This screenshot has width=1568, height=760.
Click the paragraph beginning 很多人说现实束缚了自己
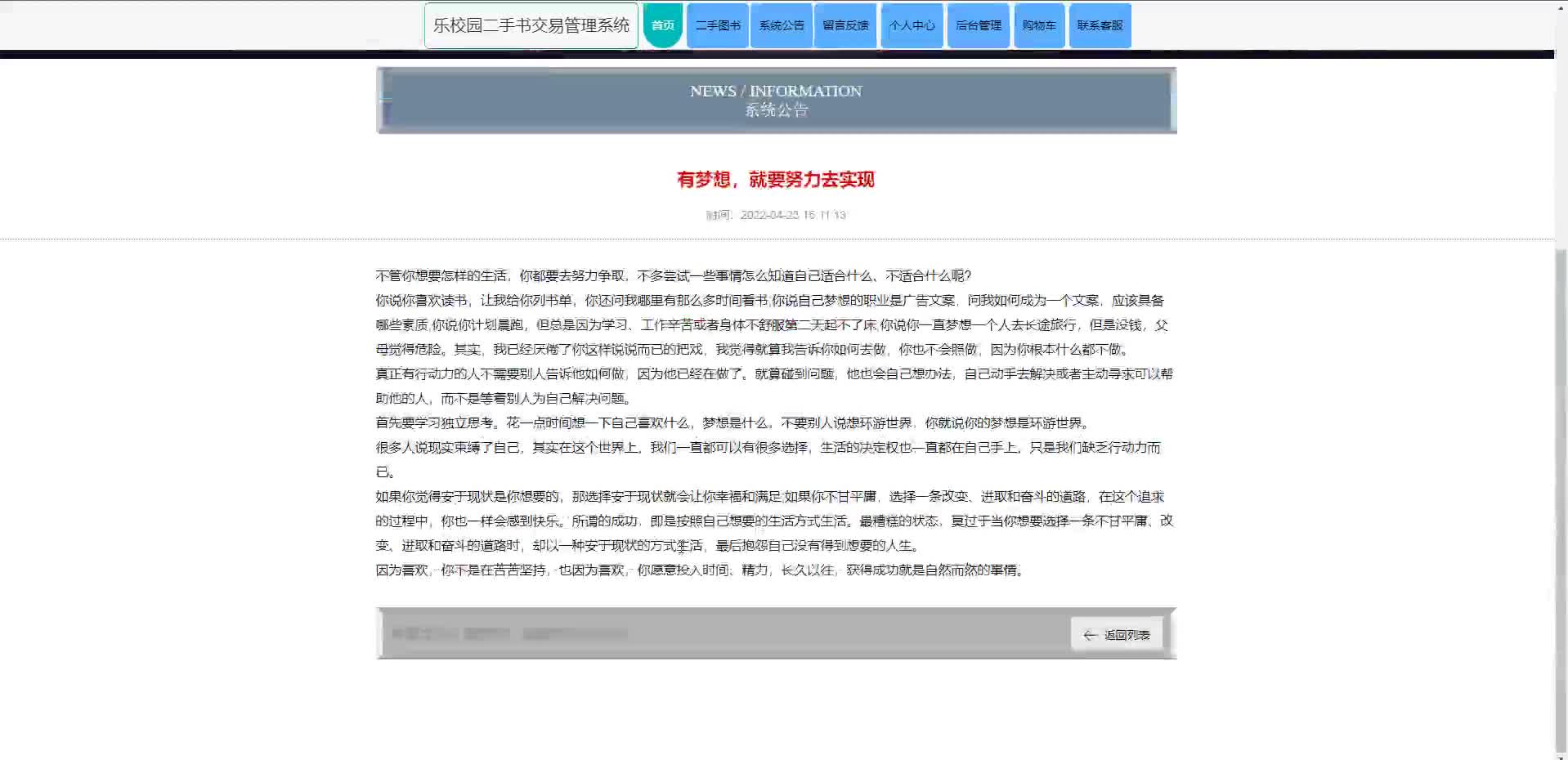(x=768, y=459)
